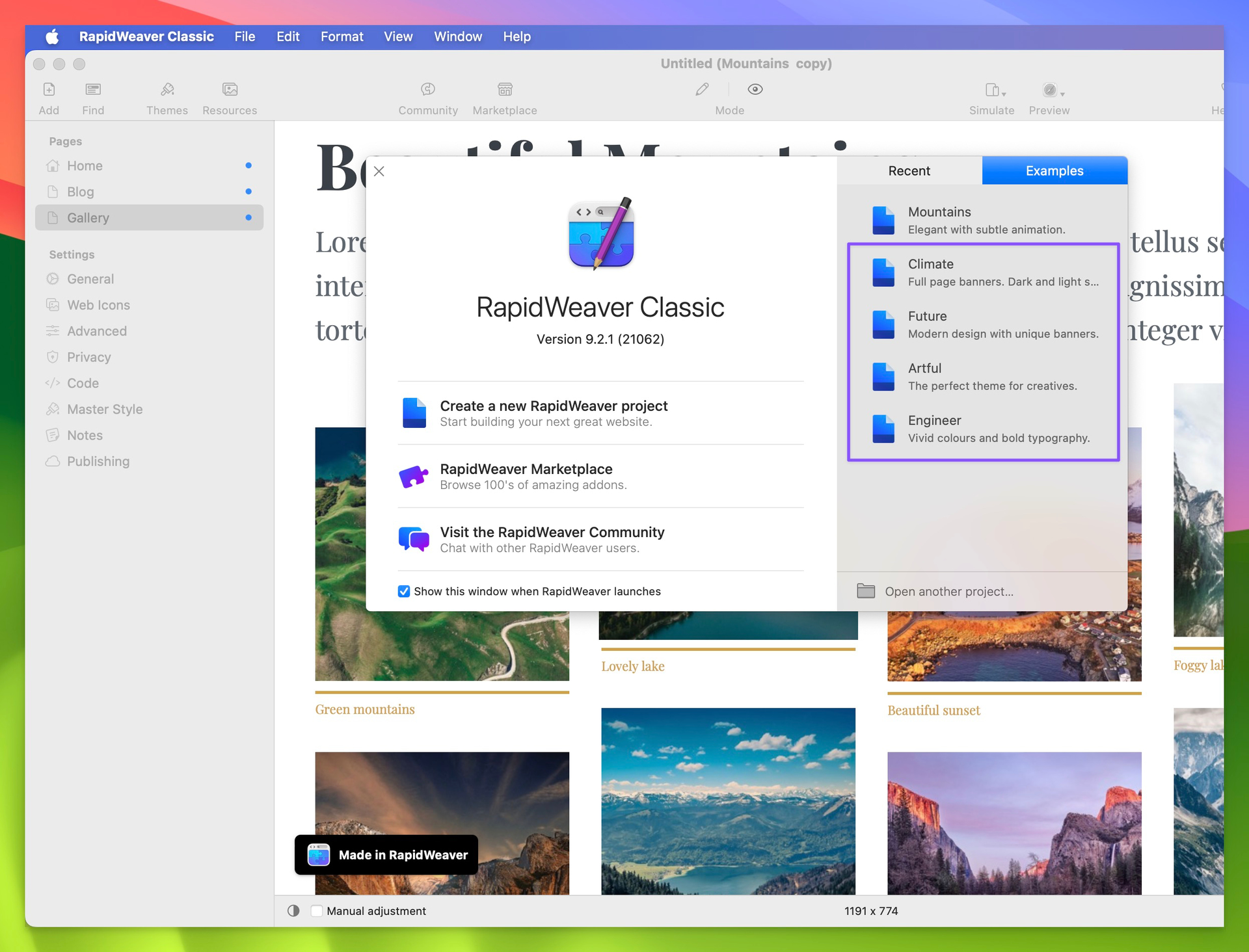Open the Themes toolbar icon
Viewport: 1249px width, 952px height.
167,90
